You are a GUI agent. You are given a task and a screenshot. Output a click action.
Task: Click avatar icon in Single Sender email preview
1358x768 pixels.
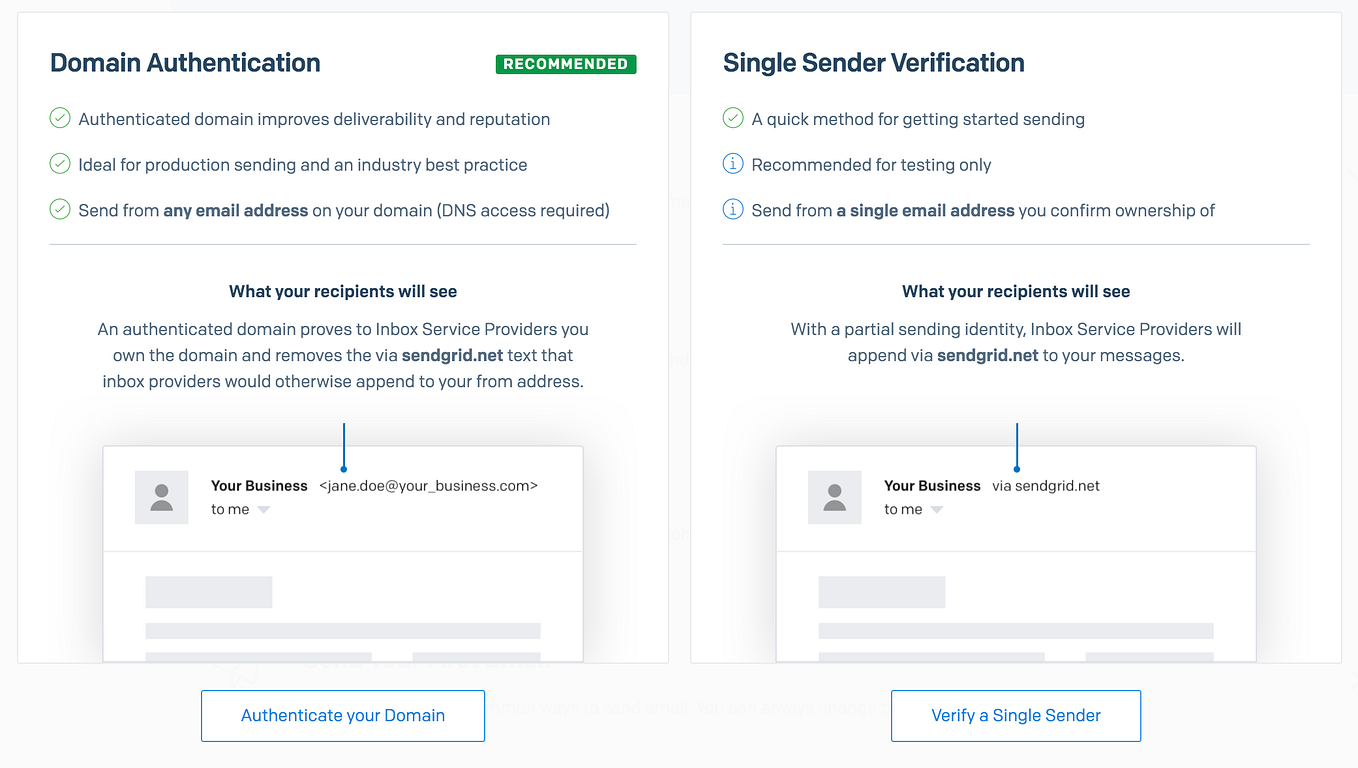click(x=834, y=497)
